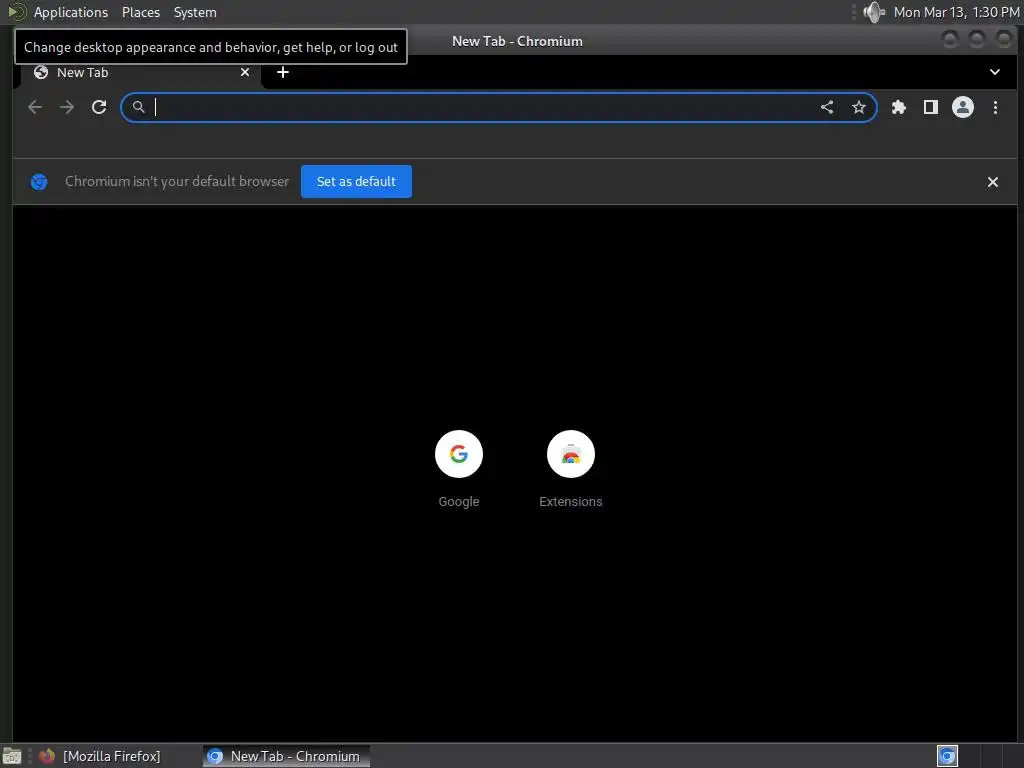This screenshot has width=1024, height=768.
Task: Go forward with the forward arrow
Action: click(x=67, y=107)
